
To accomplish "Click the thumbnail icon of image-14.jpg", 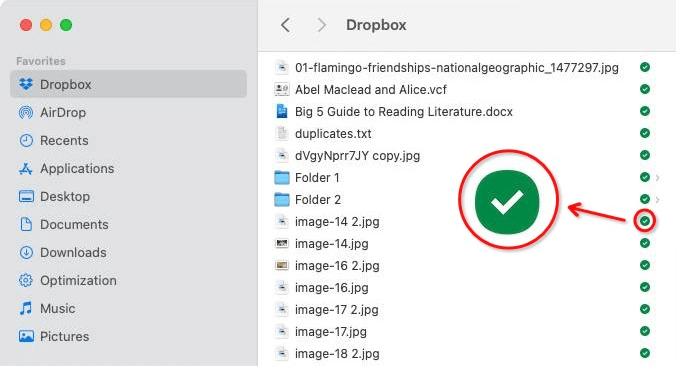I will tap(282, 244).
